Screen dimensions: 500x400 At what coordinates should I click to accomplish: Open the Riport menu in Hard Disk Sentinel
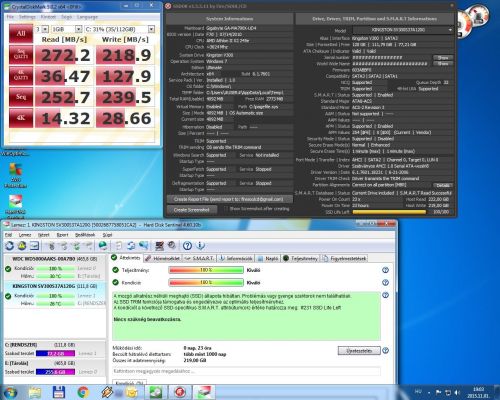click(62, 235)
